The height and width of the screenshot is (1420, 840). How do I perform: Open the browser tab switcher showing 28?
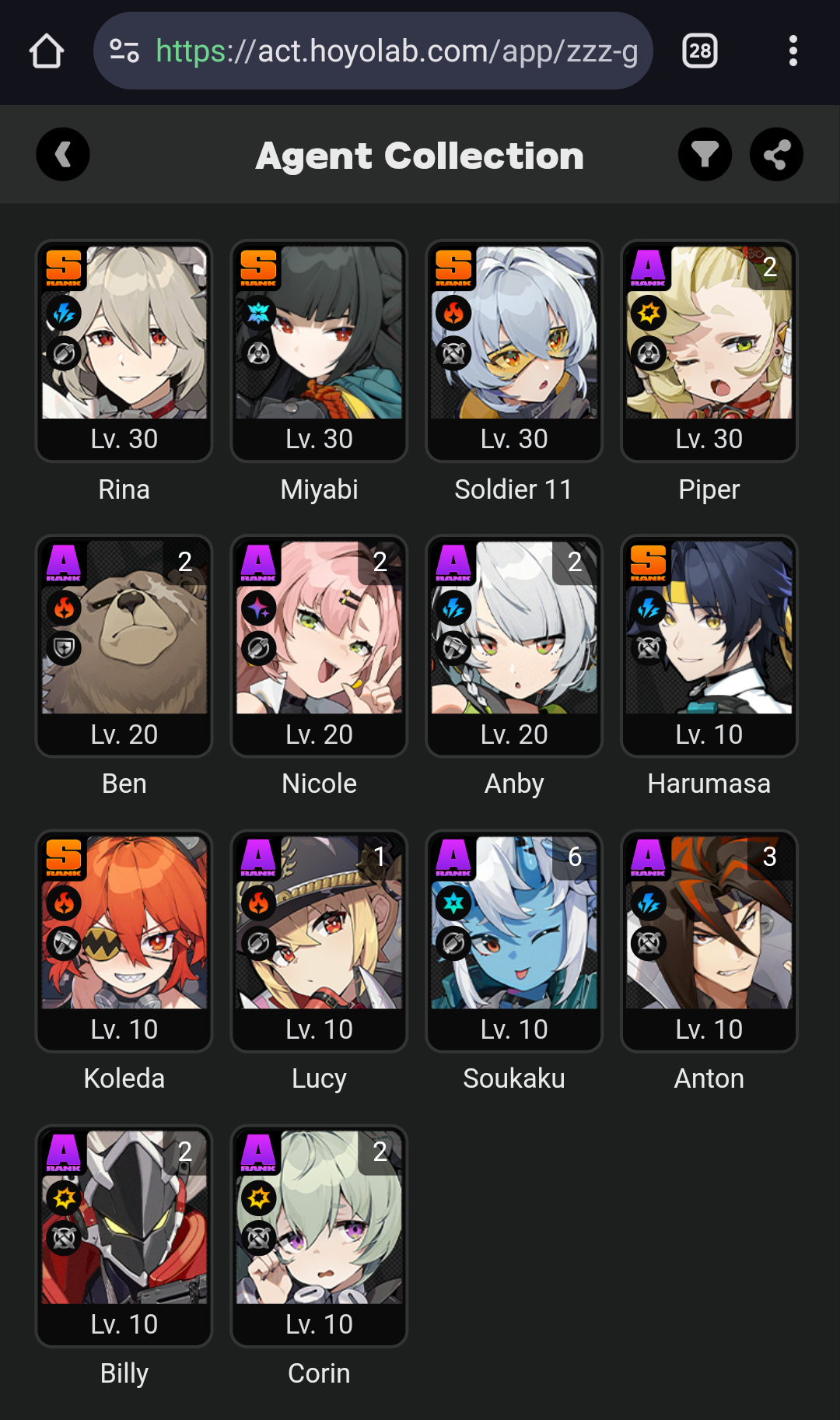[700, 51]
